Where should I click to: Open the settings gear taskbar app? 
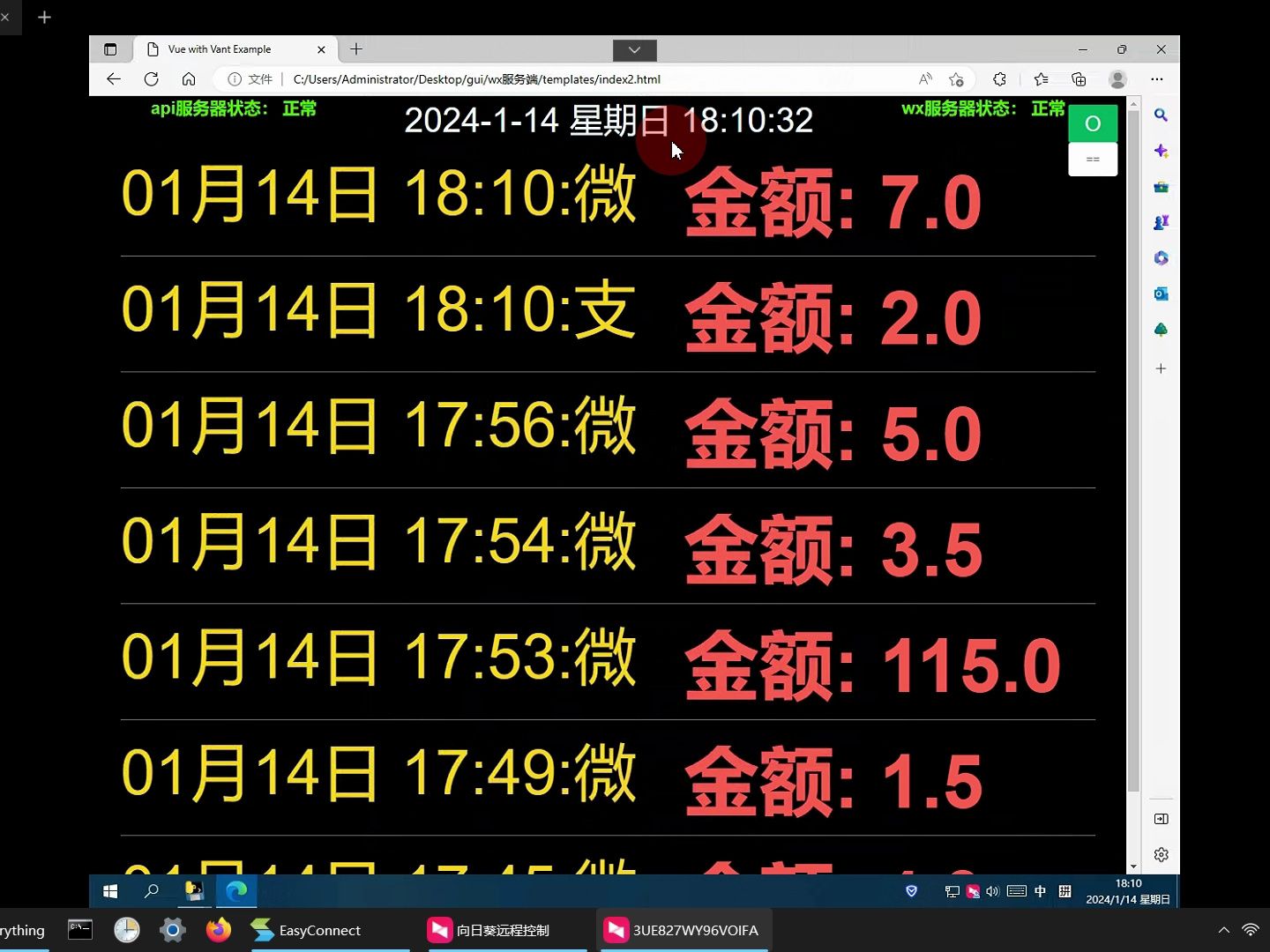pos(173,930)
